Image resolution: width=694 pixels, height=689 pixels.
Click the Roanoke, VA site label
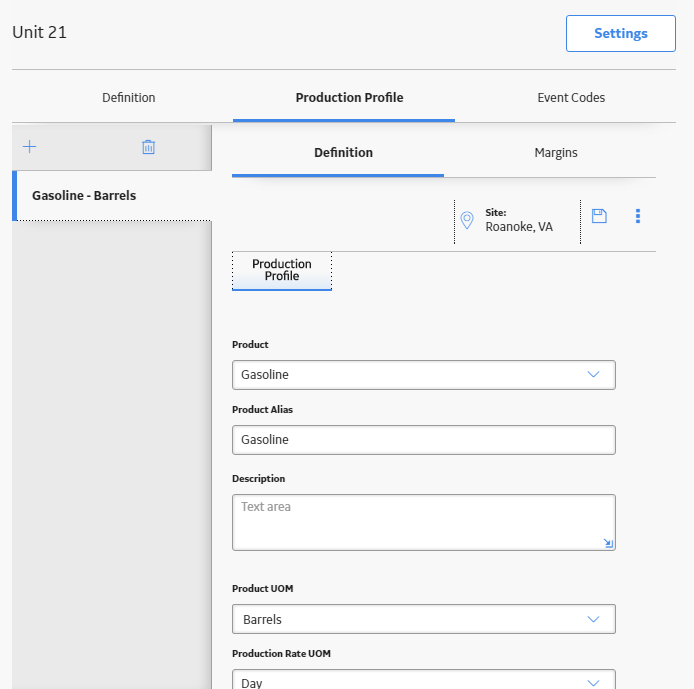(519, 227)
